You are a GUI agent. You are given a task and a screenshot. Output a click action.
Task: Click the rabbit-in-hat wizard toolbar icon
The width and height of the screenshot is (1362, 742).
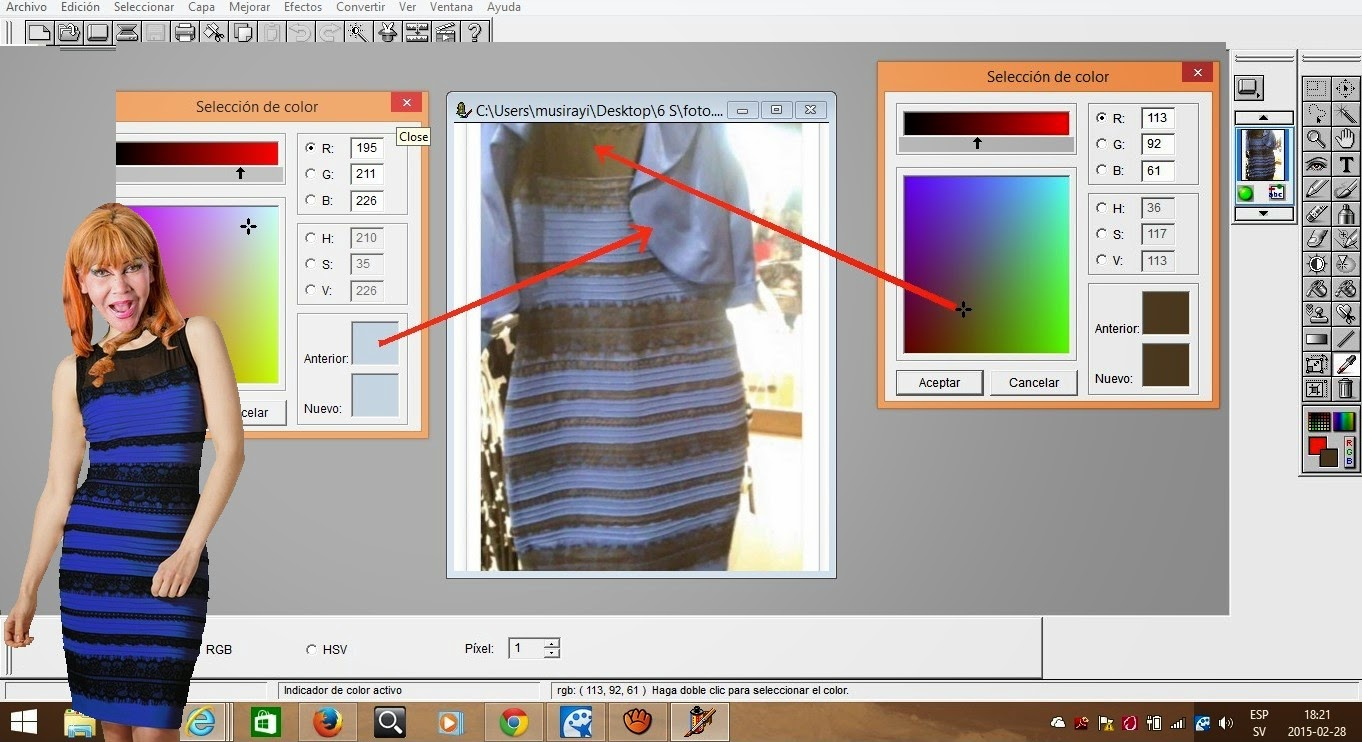[x=387, y=32]
